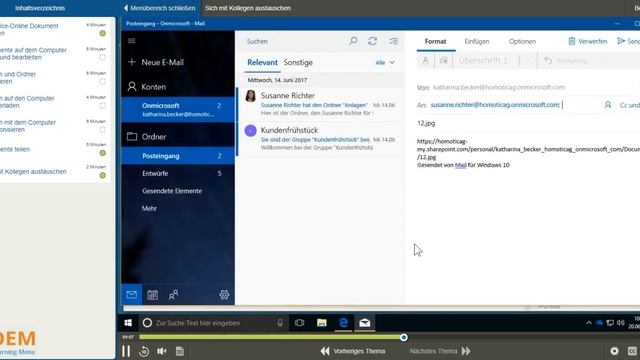Open the People contacts icon
This screenshot has height=360, width=640.
coord(173,295)
